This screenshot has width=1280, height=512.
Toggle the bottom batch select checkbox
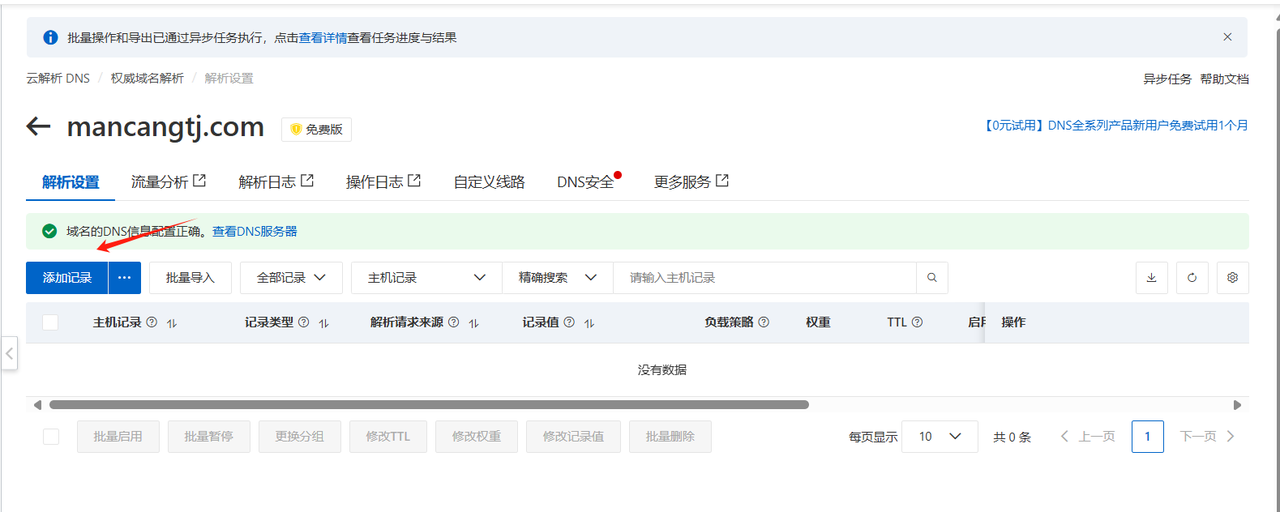point(51,437)
